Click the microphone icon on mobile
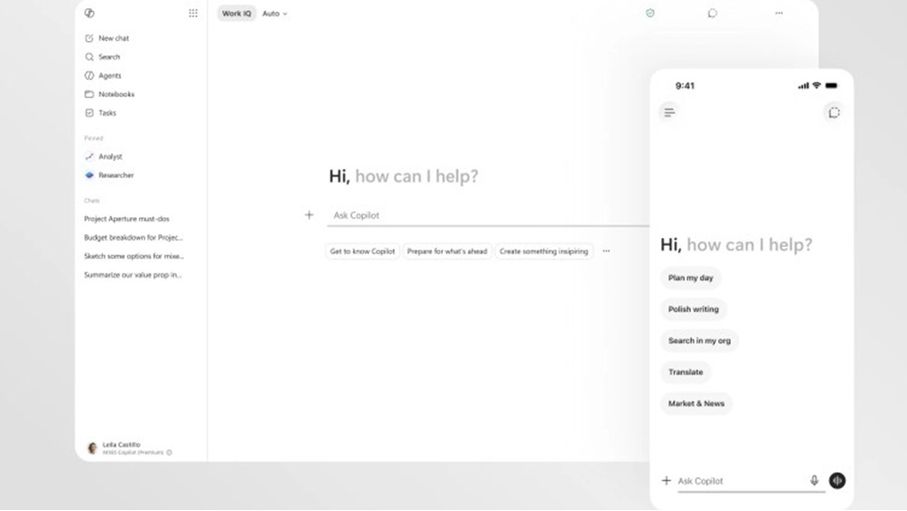This screenshot has width=907, height=511. [x=814, y=480]
